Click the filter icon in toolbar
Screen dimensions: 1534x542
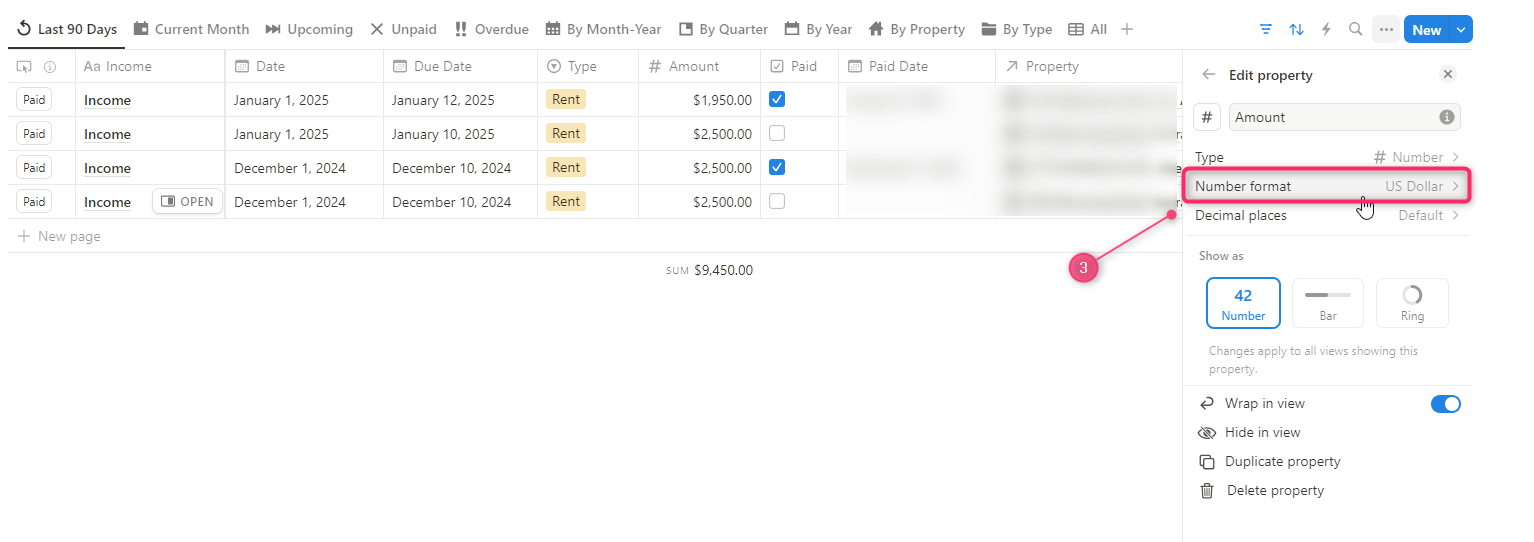(x=1266, y=30)
